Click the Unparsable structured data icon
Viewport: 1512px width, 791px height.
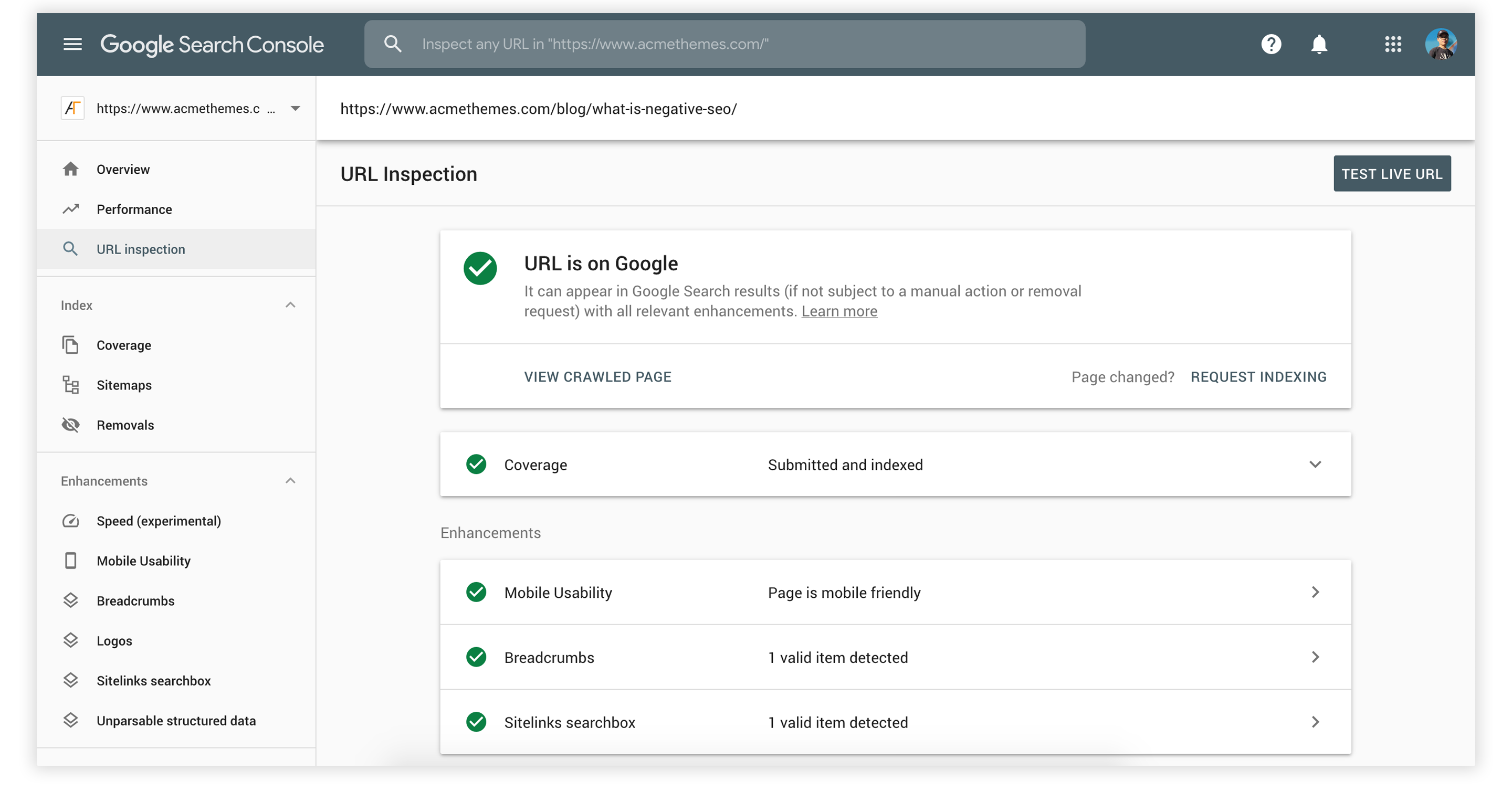pyautogui.click(x=71, y=720)
